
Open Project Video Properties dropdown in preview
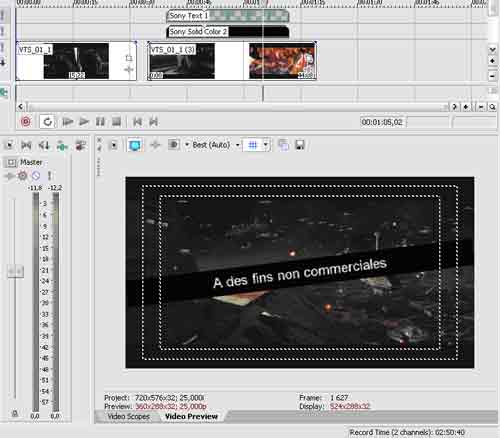114,145
